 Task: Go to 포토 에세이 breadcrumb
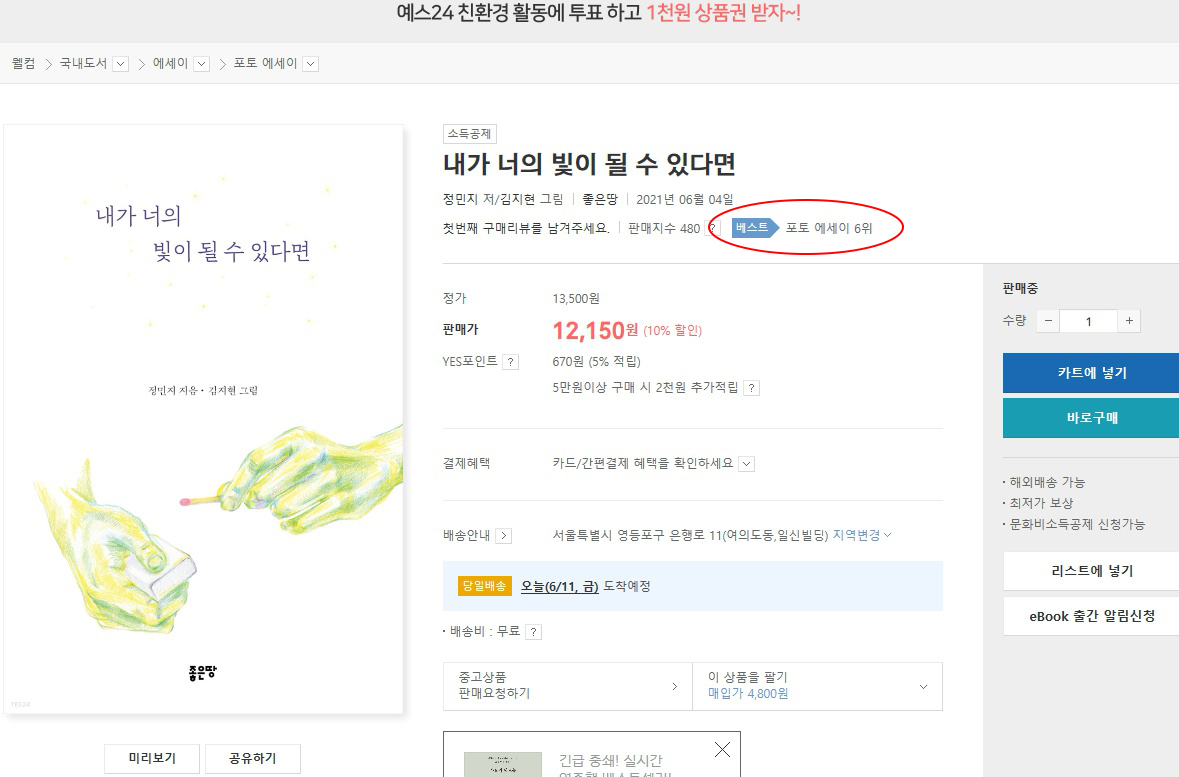[x=265, y=64]
